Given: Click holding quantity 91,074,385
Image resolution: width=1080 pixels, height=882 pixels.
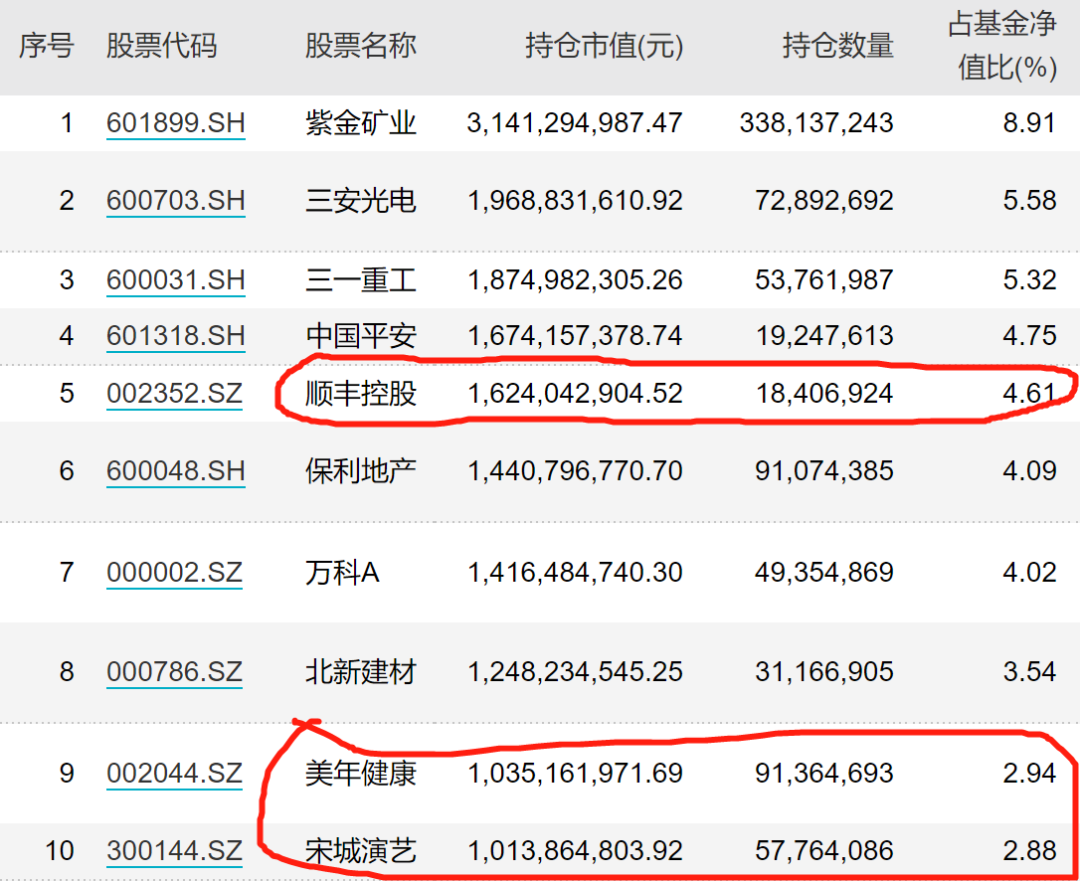Looking at the screenshot, I should 824,471.
